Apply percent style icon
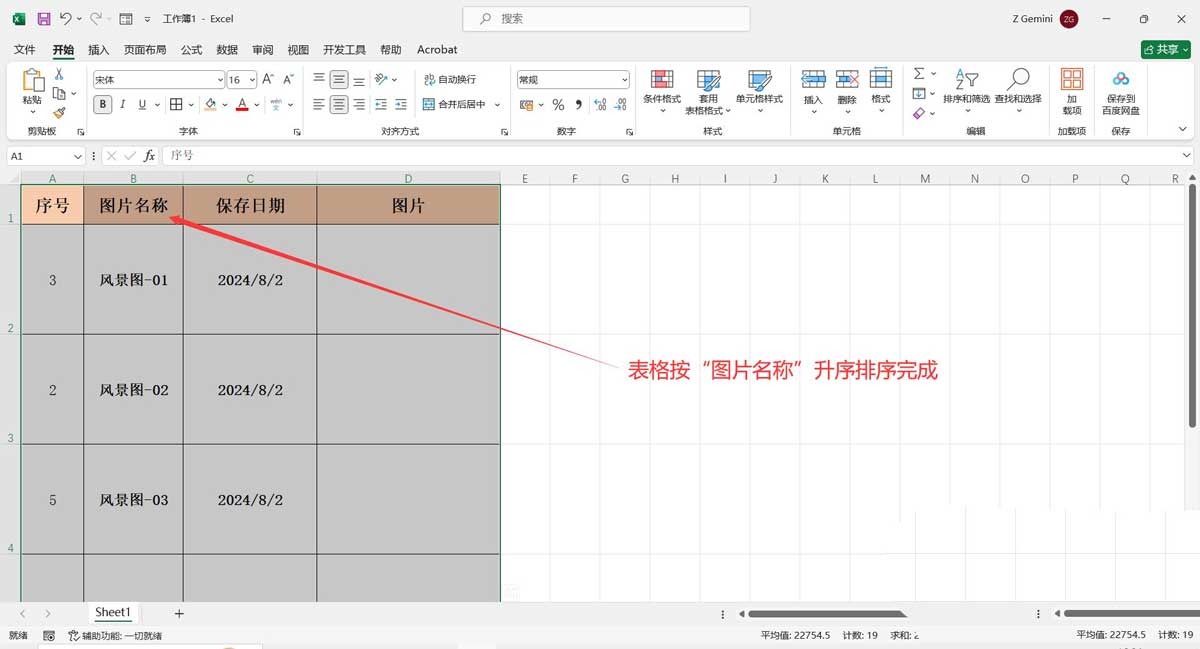 pyautogui.click(x=558, y=104)
